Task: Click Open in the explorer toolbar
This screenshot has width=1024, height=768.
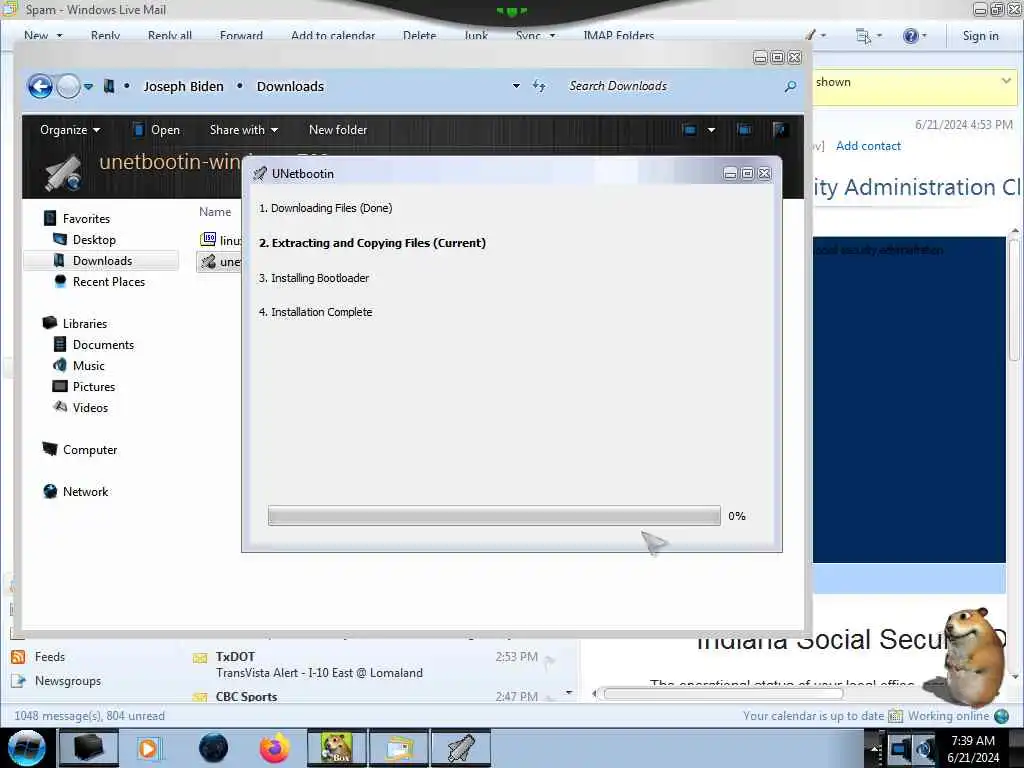Action: click(x=157, y=130)
